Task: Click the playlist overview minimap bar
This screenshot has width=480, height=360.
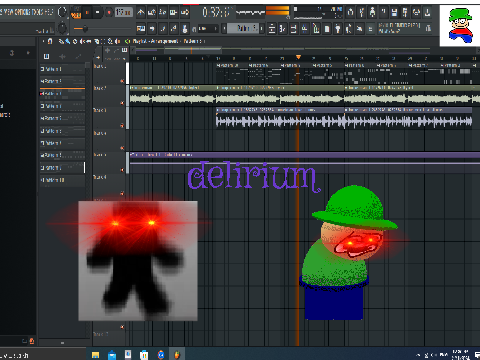Action: click(x=303, y=50)
